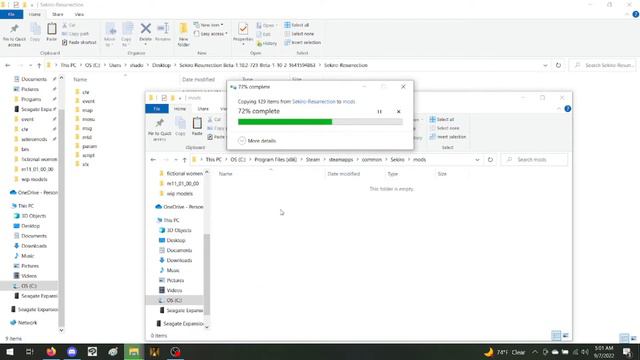Screen dimensions: 640x360
Task: Go back in mods window
Action: pos(153,160)
